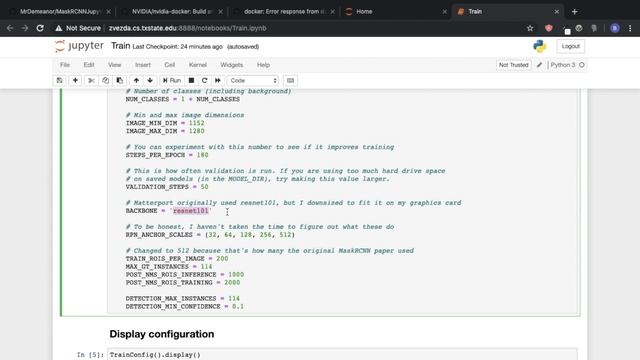The image size is (640, 360).
Task: Click the TrainConfig().display() code cell
Action: [x=342, y=354]
